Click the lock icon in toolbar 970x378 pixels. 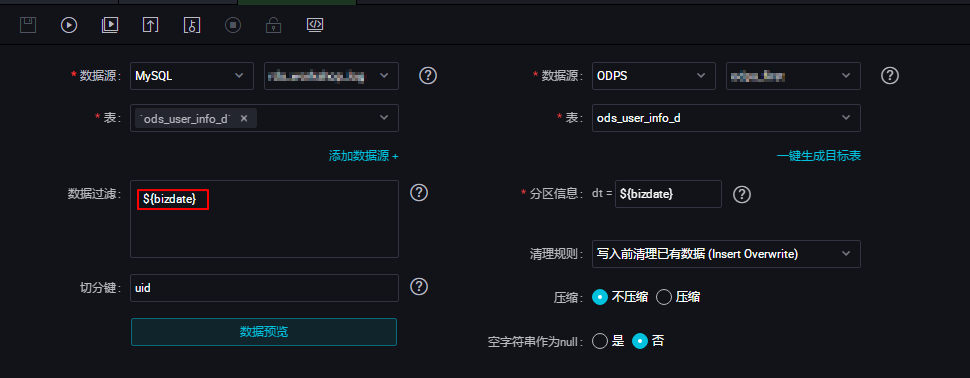click(273, 25)
